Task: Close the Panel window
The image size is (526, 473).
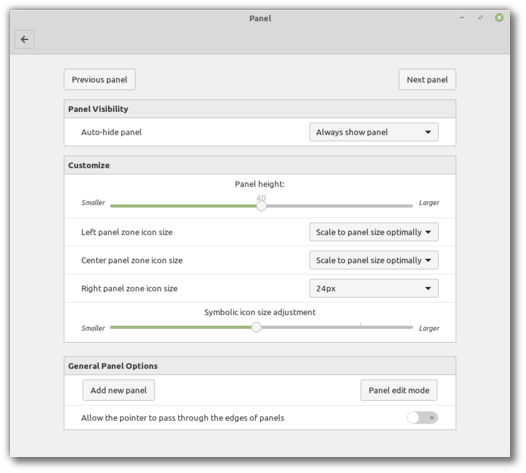Action: coord(499,17)
